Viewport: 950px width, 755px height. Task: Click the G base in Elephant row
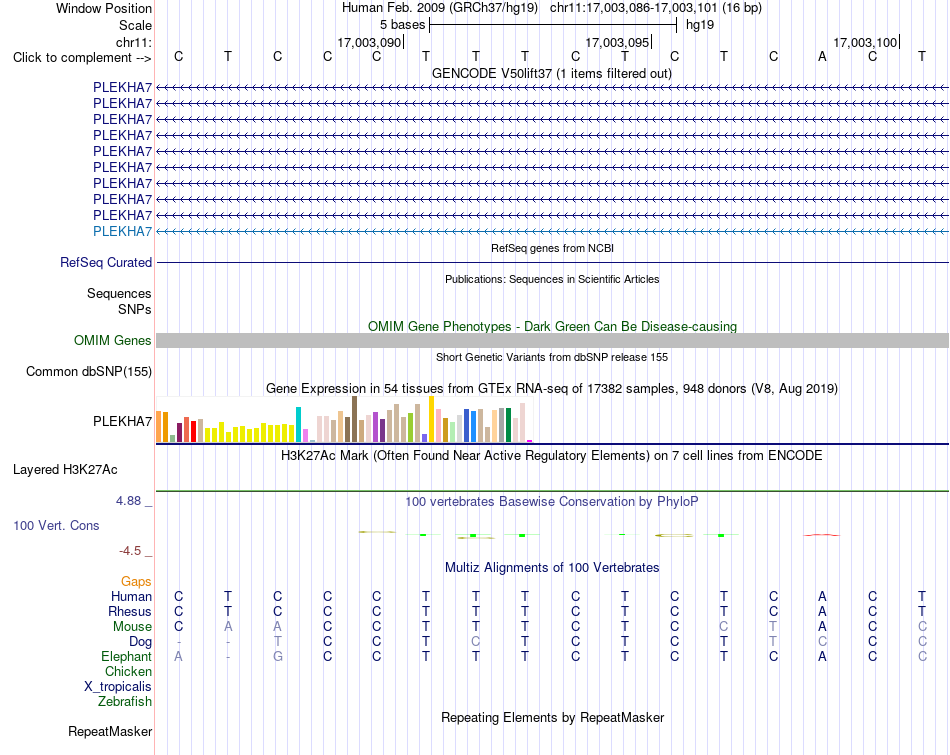click(277, 656)
